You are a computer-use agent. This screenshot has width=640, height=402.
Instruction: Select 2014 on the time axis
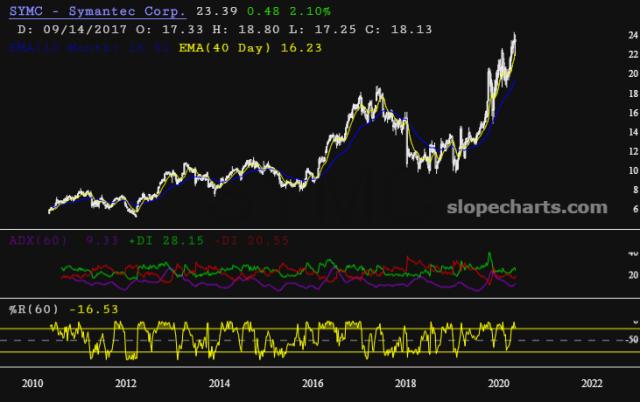[x=219, y=383]
